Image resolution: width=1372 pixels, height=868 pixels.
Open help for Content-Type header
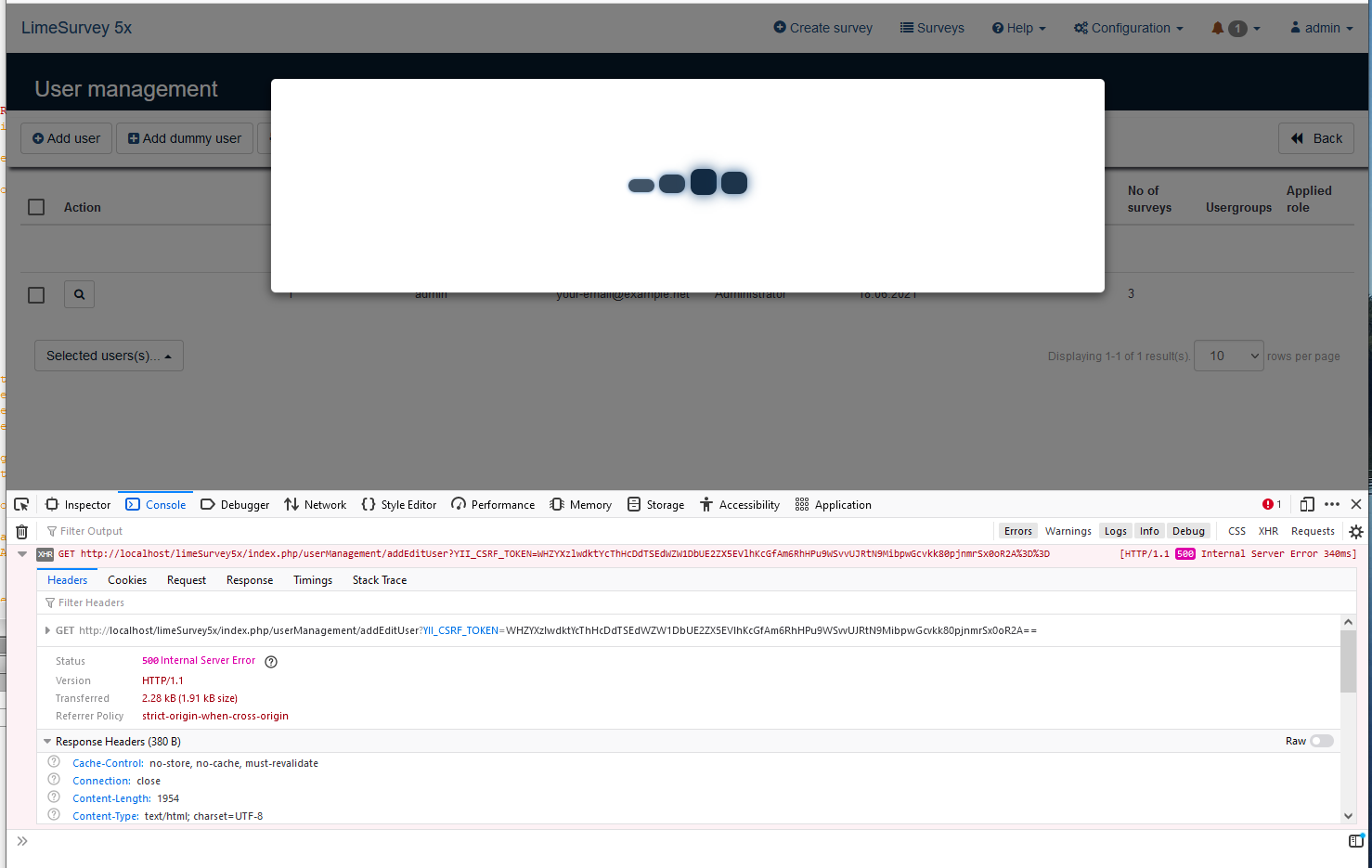click(54, 815)
